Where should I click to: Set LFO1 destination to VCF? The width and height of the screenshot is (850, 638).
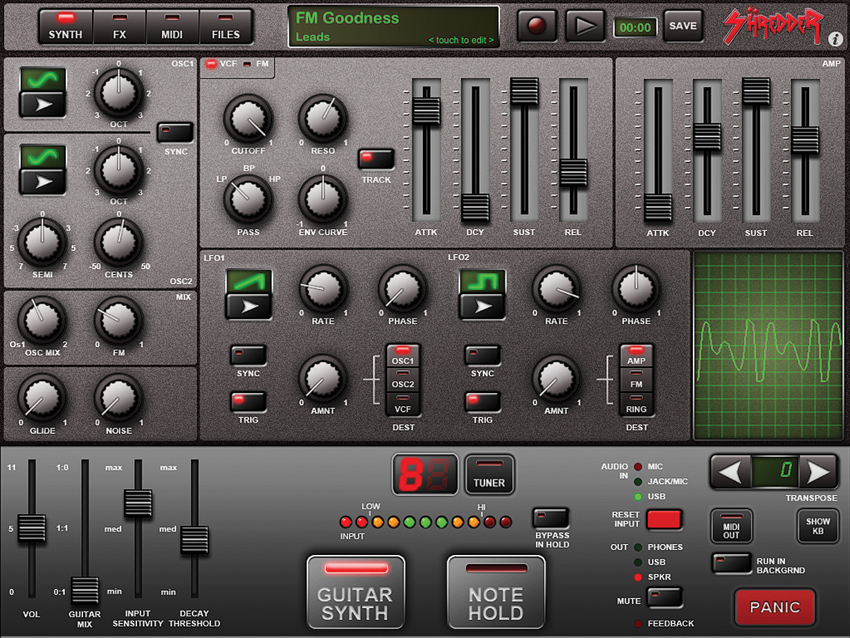(x=403, y=405)
